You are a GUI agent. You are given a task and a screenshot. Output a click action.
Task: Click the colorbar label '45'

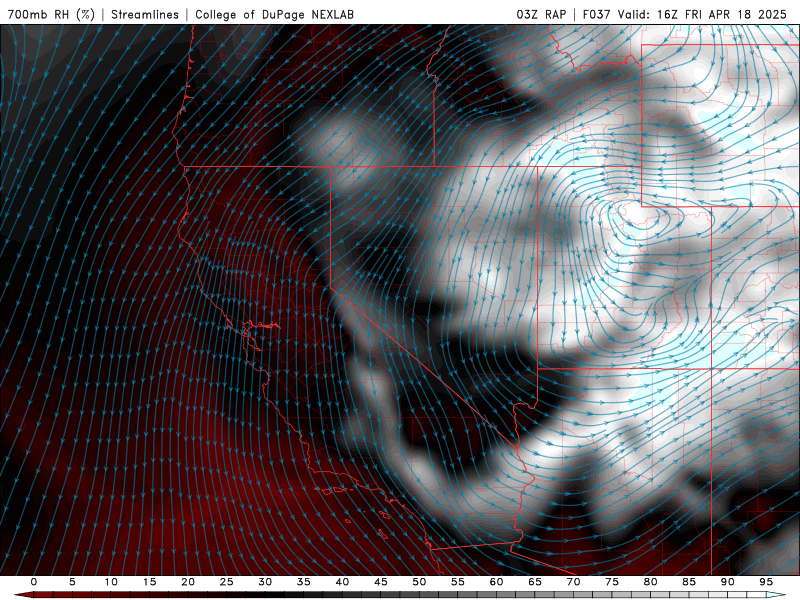click(x=381, y=582)
